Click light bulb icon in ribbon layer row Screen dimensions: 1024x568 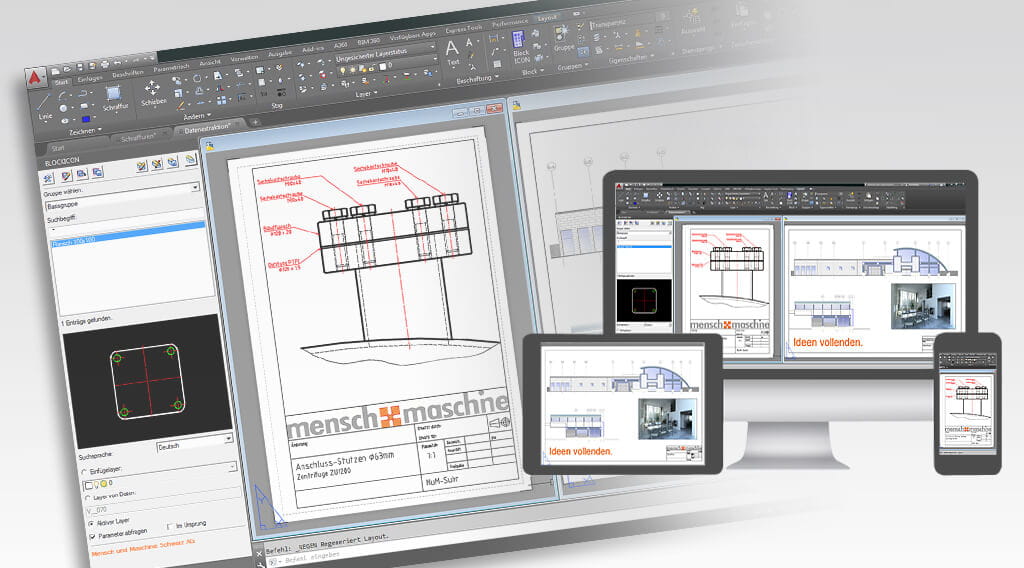pyautogui.click(x=342, y=70)
